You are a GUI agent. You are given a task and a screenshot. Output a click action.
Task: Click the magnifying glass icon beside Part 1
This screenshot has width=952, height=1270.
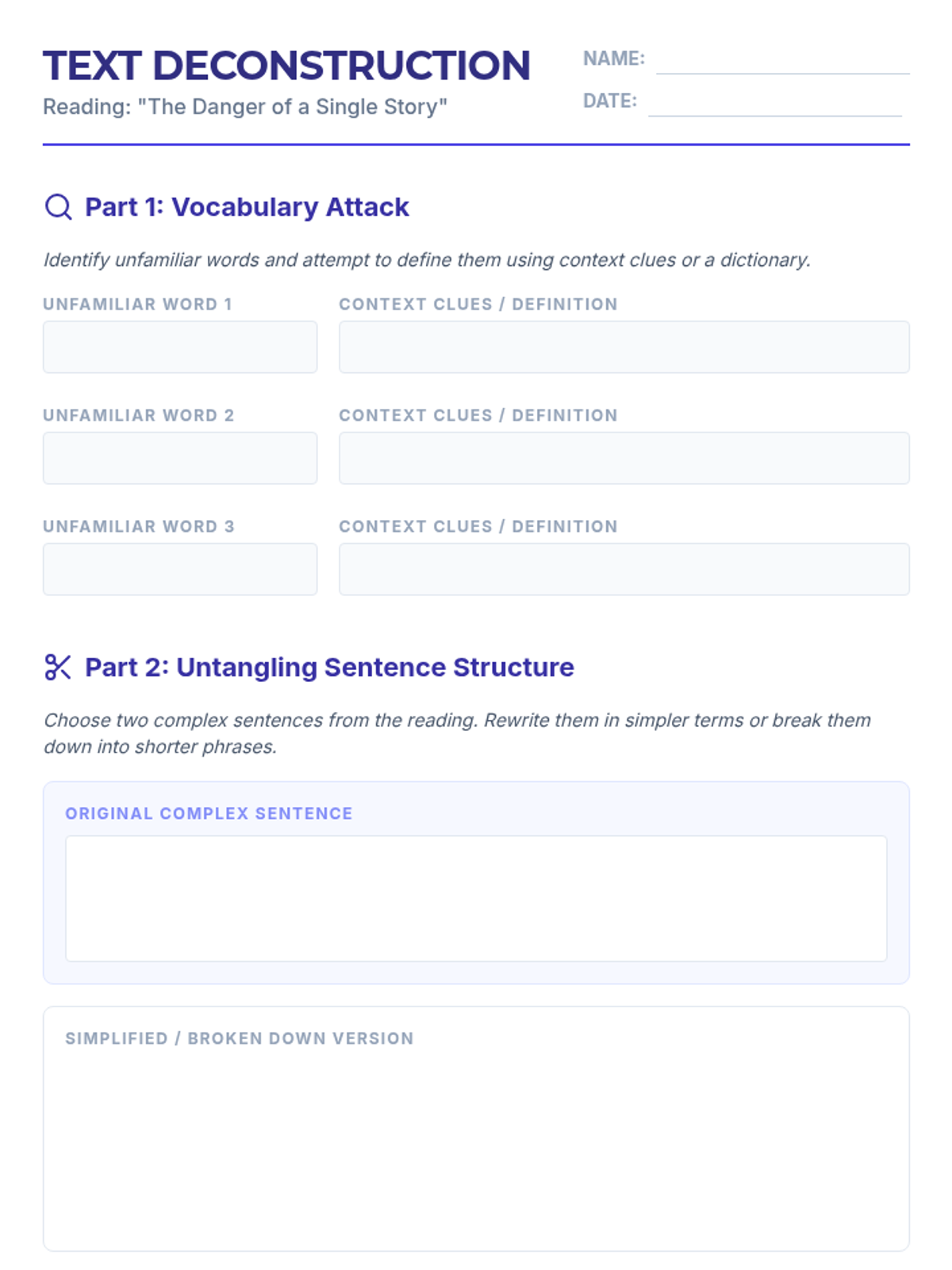click(58, 207)
